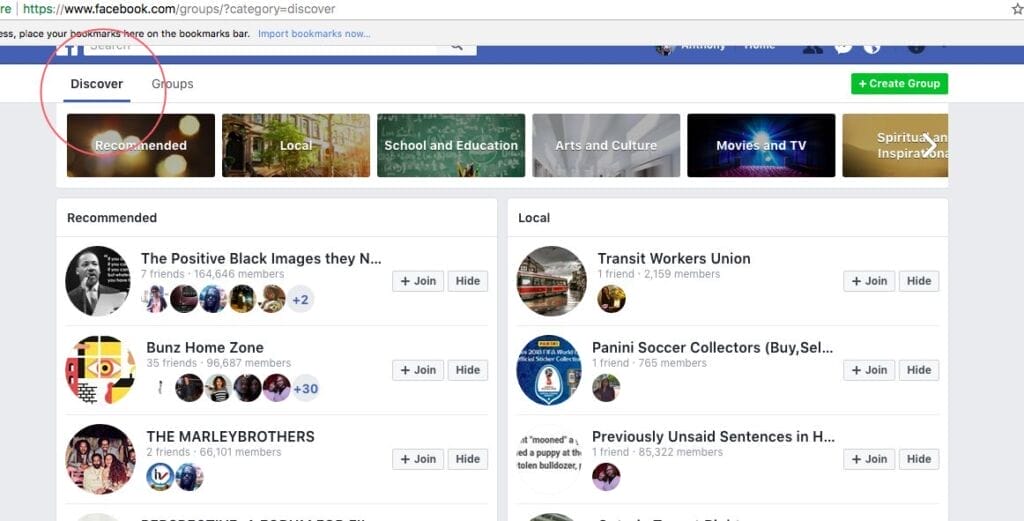Hide the Bunz Home Zone group
Image resolution: width=1024 pixels, height=521 pixels.
pos(468,370)
